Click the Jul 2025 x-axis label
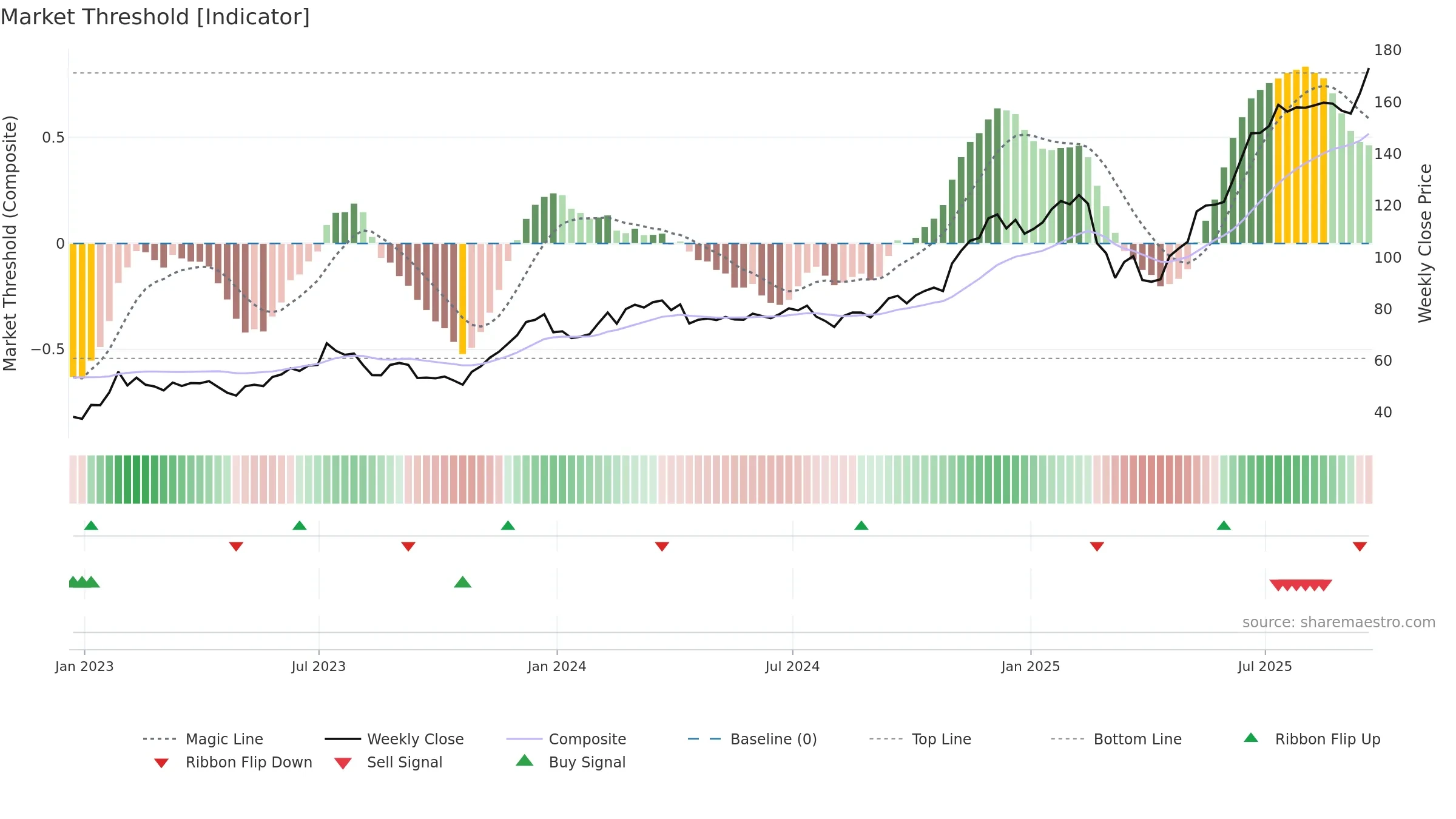Screen dimensions: 1456x819 coord(1265,666)
